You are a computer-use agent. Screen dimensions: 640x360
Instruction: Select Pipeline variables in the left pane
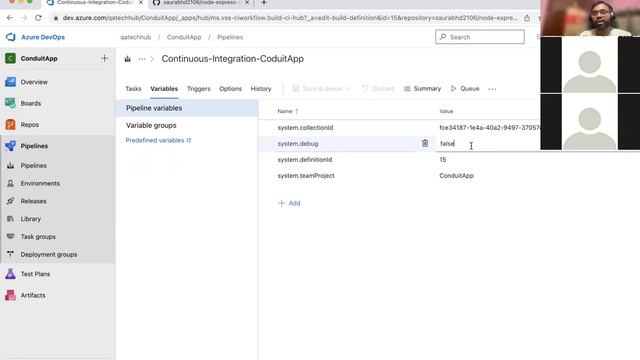click(x=187, y=108)
